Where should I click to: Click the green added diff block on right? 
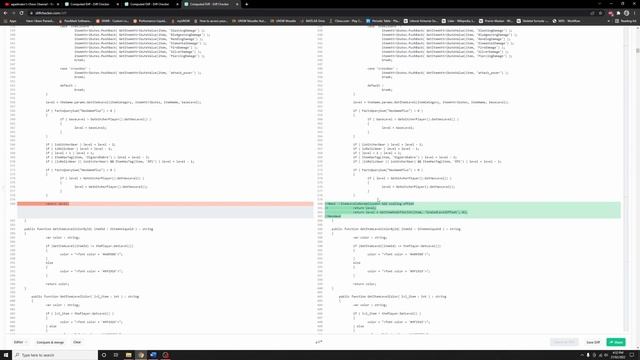point(473,210)
